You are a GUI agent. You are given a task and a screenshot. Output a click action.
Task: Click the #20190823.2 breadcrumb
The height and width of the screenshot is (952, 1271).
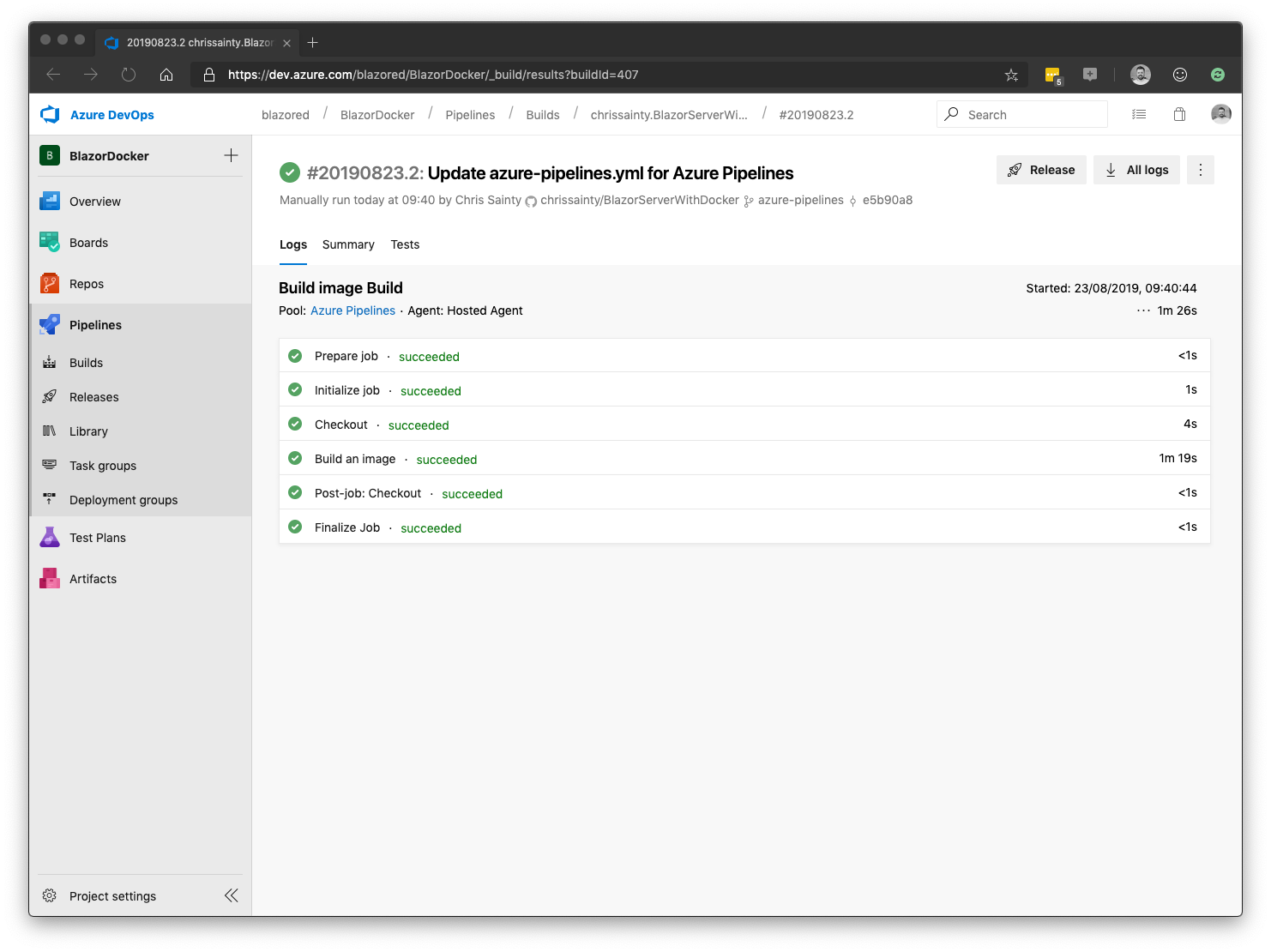[816, 115]
